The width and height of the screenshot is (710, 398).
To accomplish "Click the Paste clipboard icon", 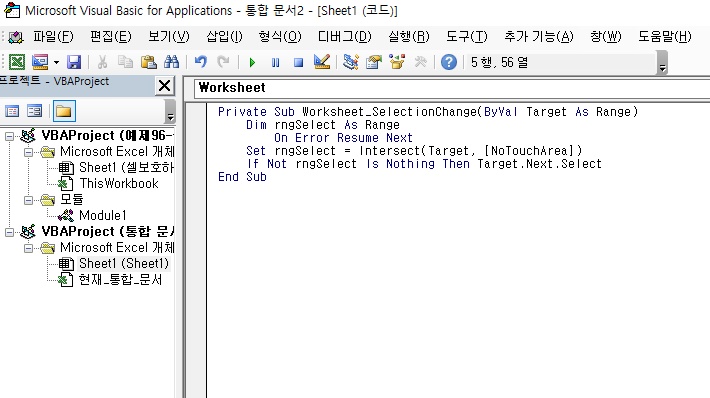I will click(x=149, y=62).
